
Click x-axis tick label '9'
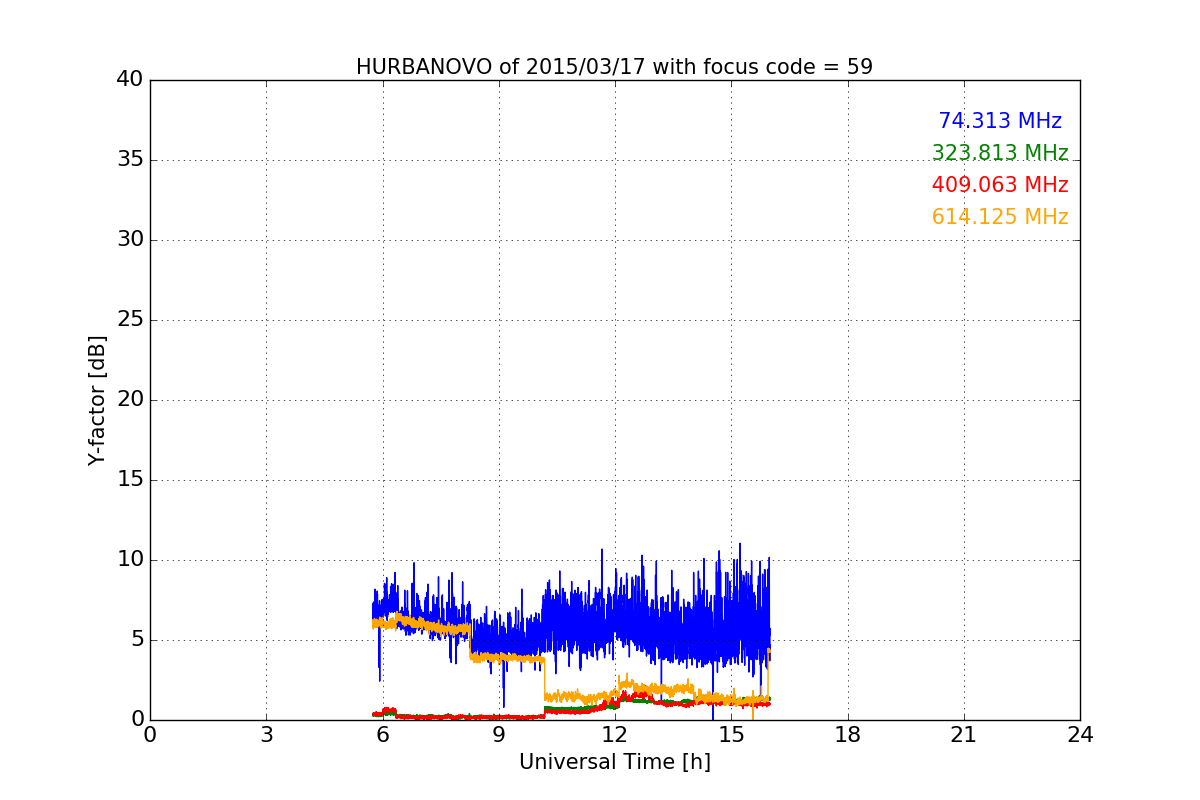pos(499,735)
